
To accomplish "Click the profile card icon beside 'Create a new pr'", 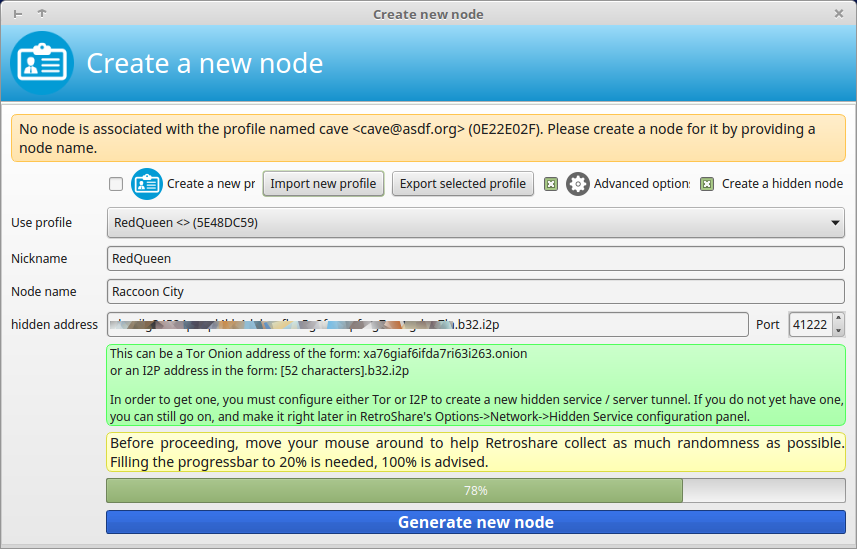I will coord(146,184).
